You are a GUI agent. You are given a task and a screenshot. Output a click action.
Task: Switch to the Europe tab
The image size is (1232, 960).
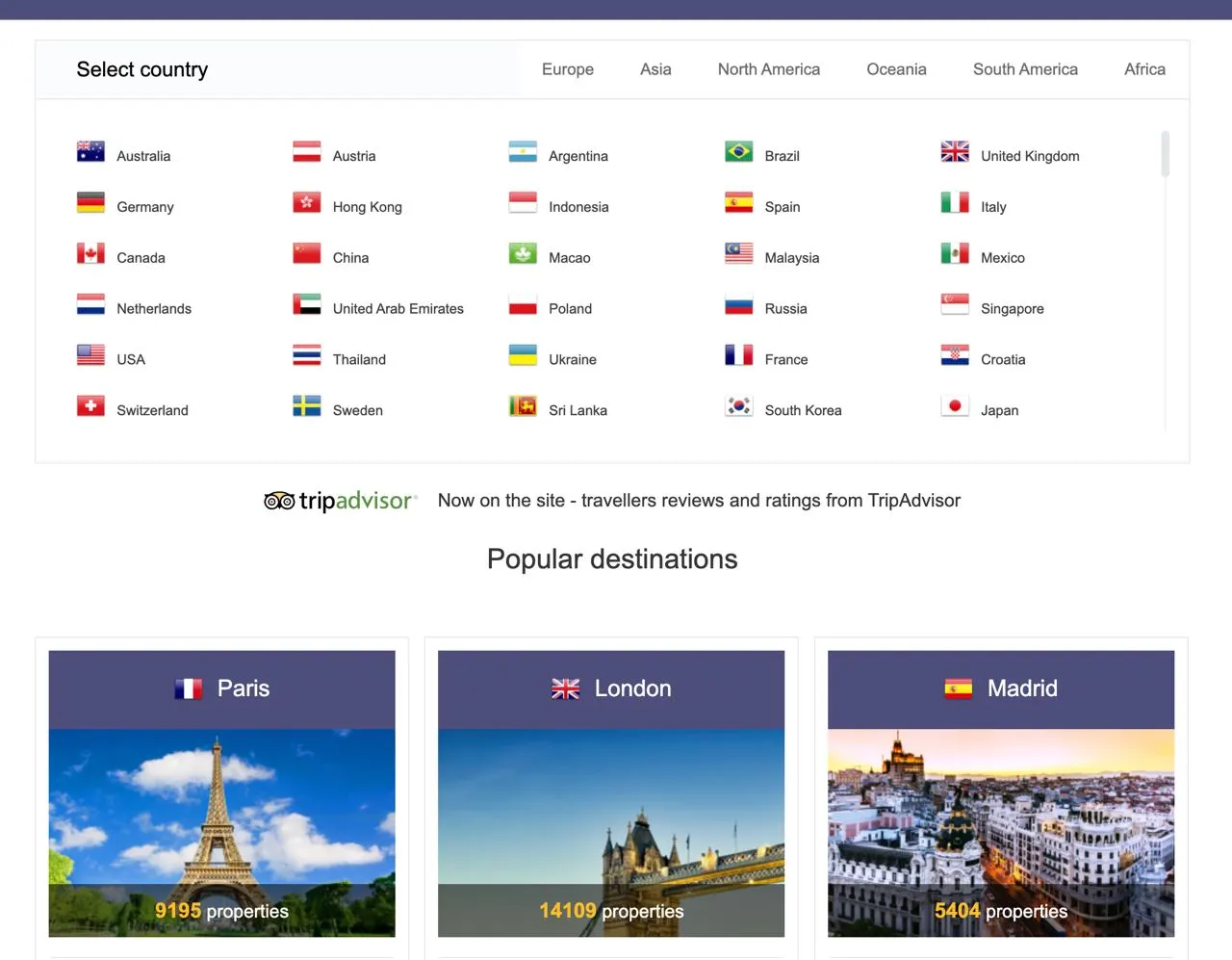coord(567,69)
